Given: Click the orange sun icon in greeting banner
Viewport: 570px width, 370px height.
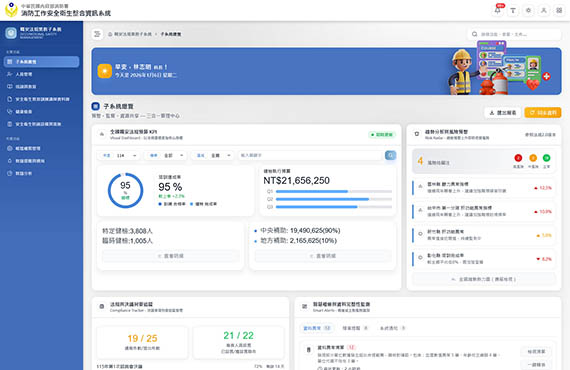Looking at the screenshot, I should [105, 71].
